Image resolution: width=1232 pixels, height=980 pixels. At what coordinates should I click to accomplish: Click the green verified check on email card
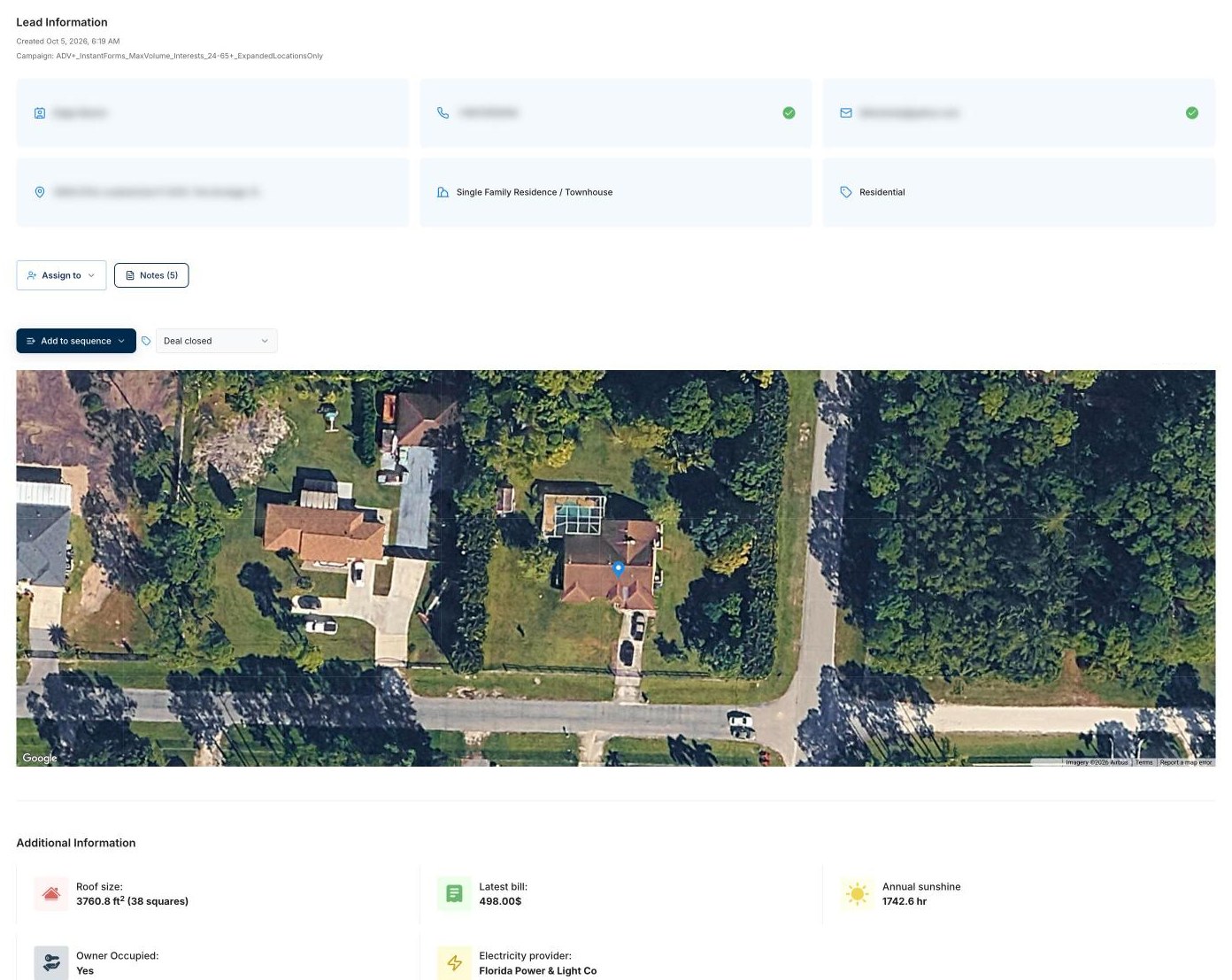click(1192, 113)
